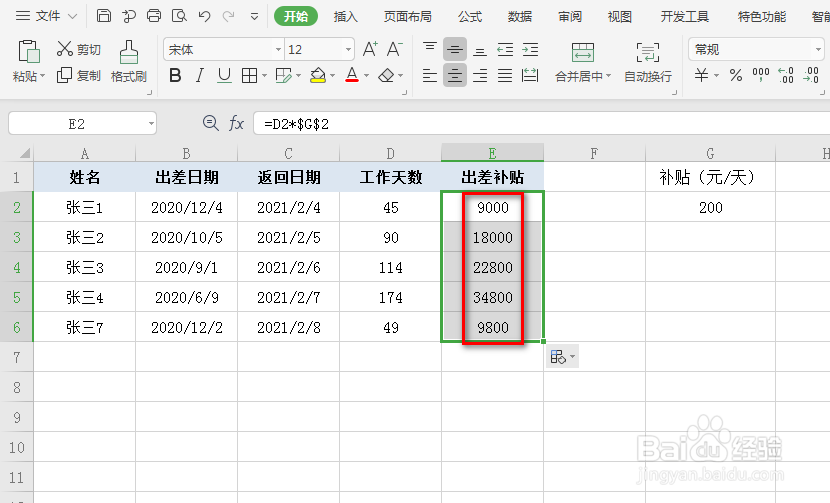Redo the last action
Viewport: 830px width, 503px height.
click(x=229, y=16)
